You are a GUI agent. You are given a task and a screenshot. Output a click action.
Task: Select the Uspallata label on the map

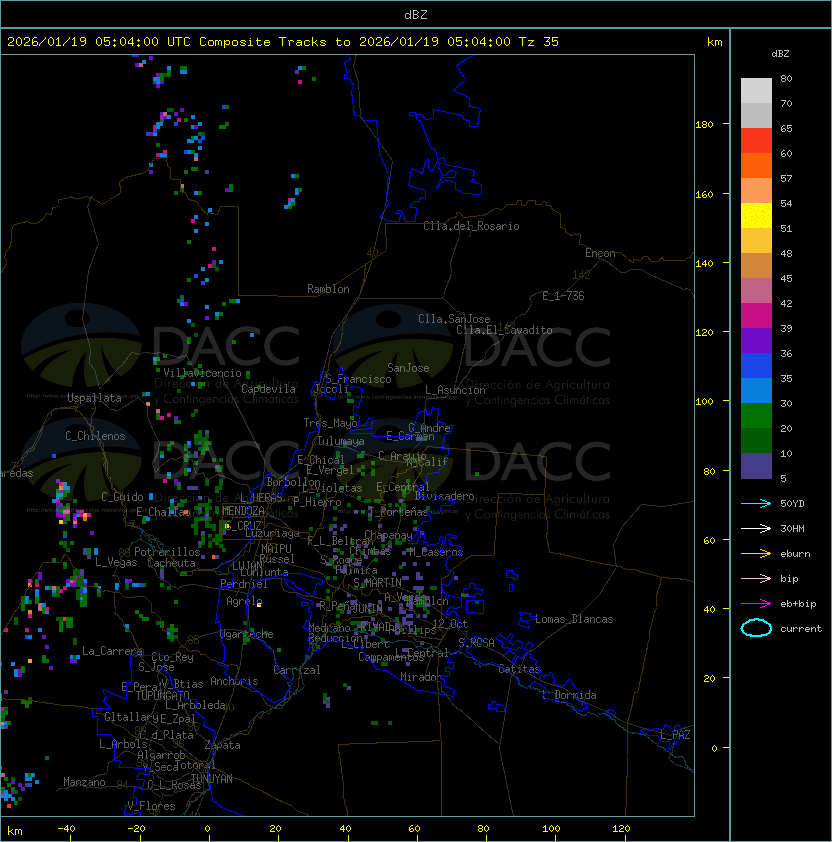(x=94, y=398)
